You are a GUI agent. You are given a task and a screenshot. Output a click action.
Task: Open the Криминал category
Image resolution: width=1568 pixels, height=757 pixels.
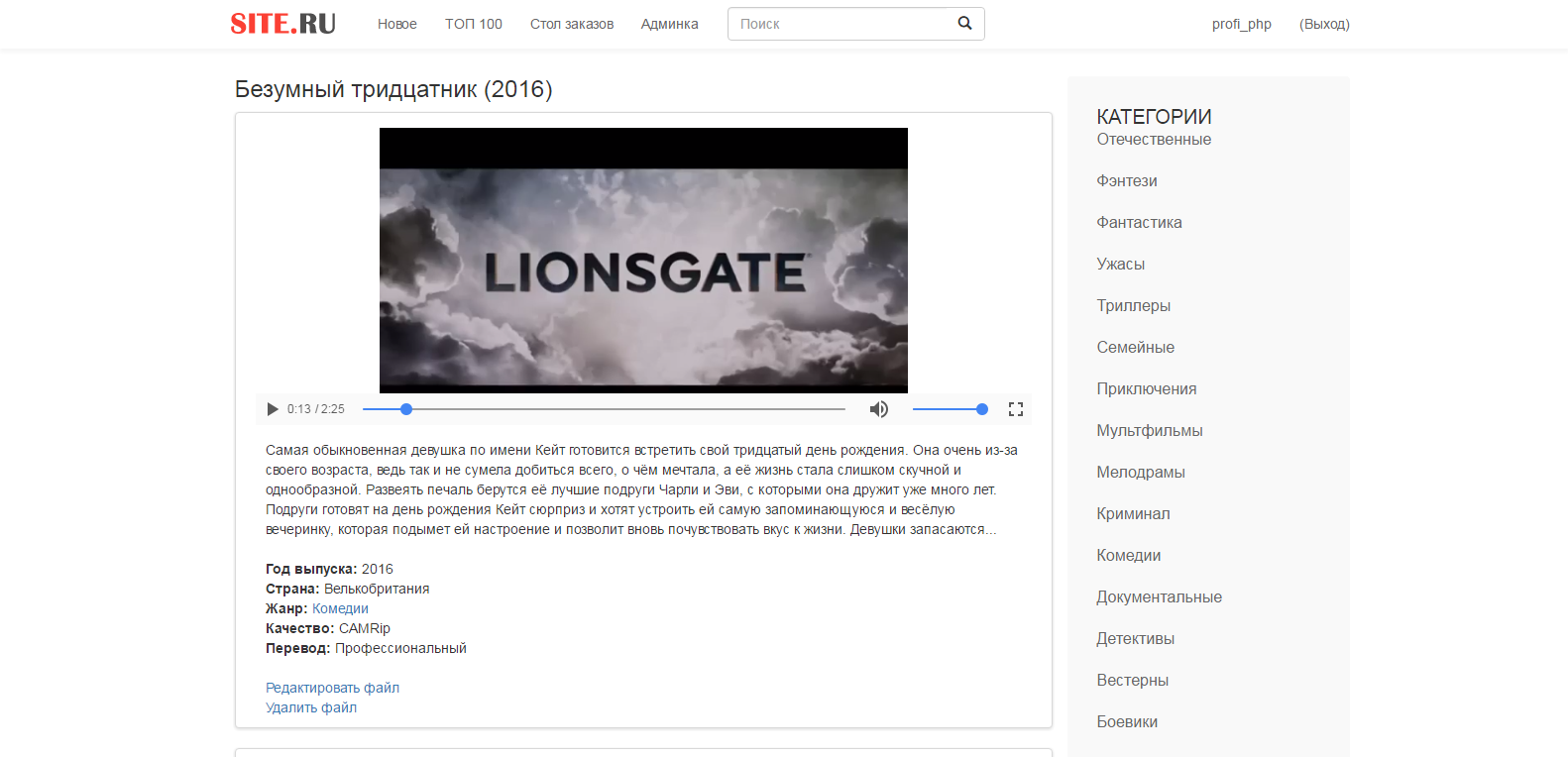pos(1133,514)
